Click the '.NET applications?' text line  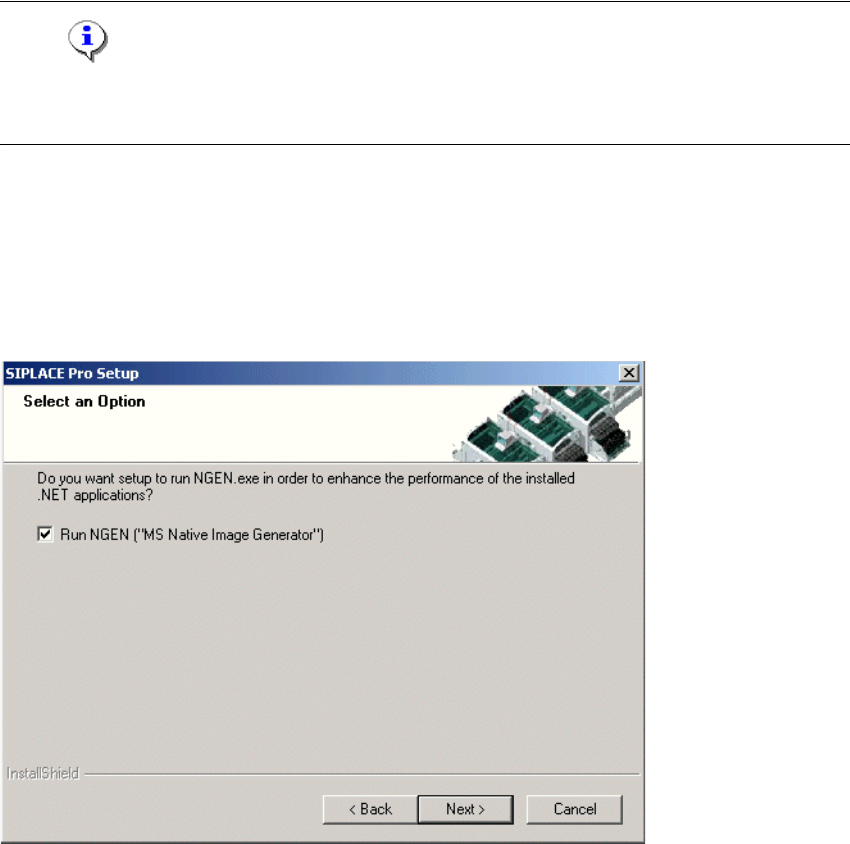pyautogui.click(x=95, y=495)
